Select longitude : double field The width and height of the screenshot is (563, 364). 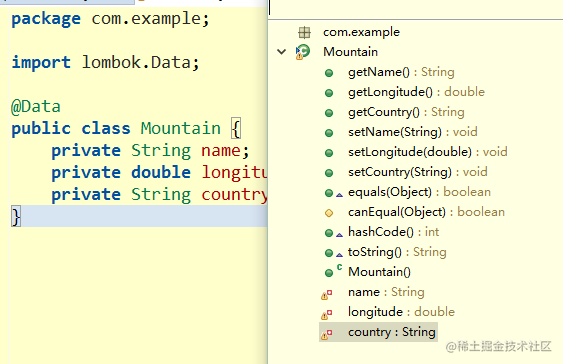point(401,312)
